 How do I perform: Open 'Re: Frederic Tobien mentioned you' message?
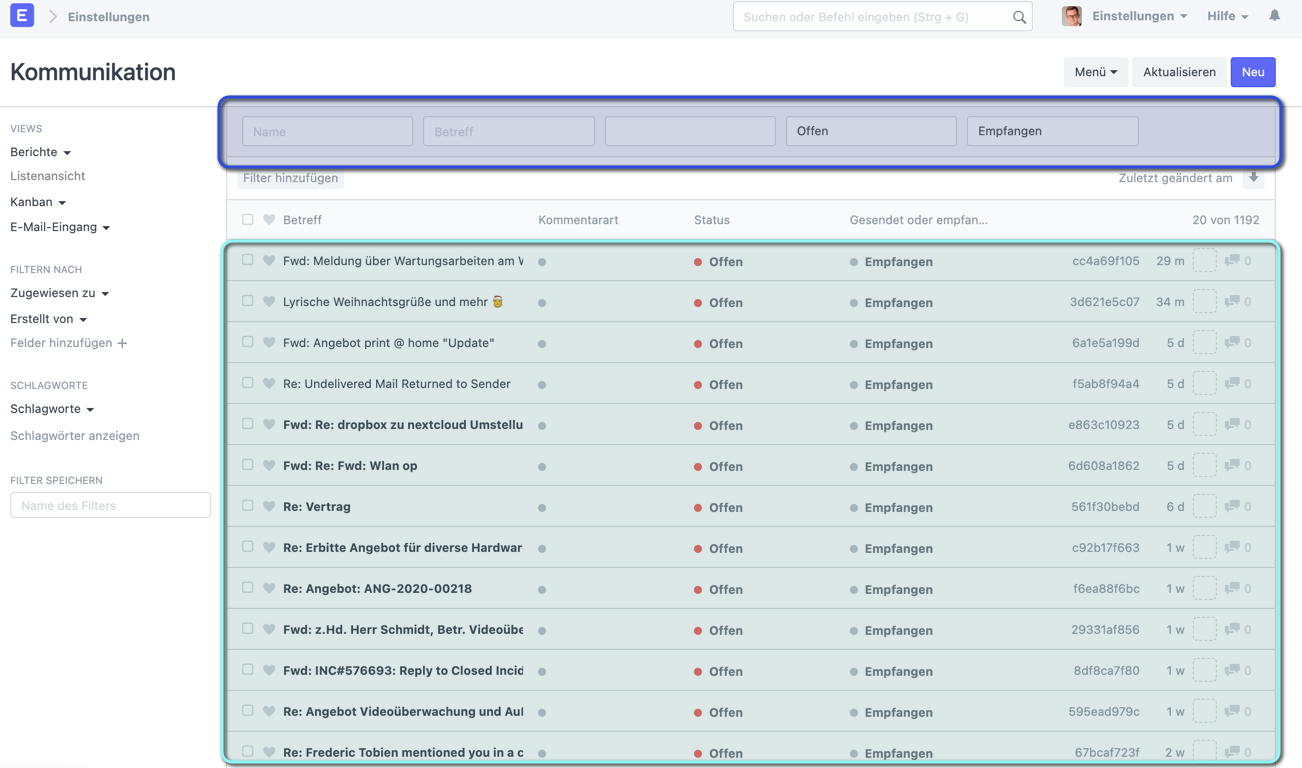(403, 753)
